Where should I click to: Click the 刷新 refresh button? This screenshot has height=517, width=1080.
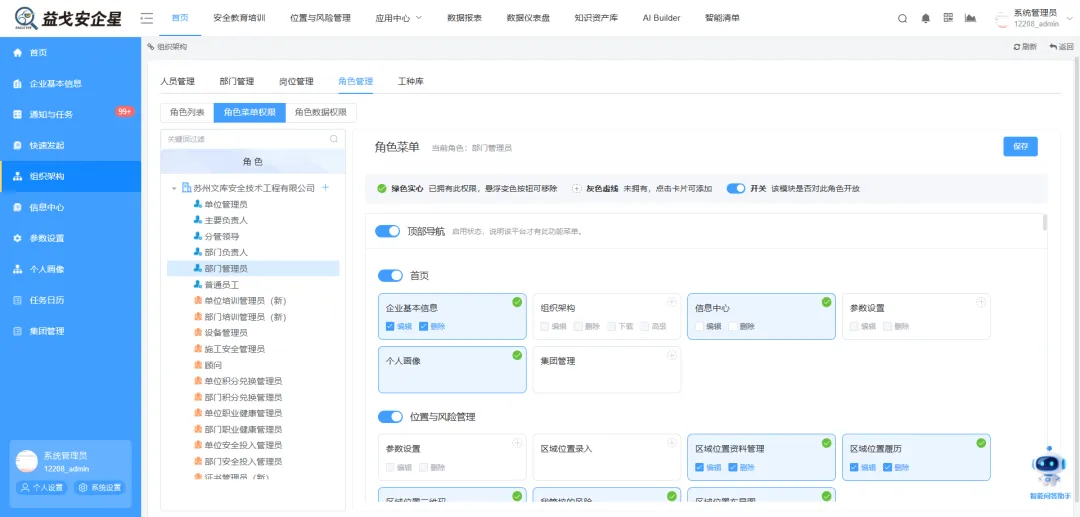coord(1025,47)
